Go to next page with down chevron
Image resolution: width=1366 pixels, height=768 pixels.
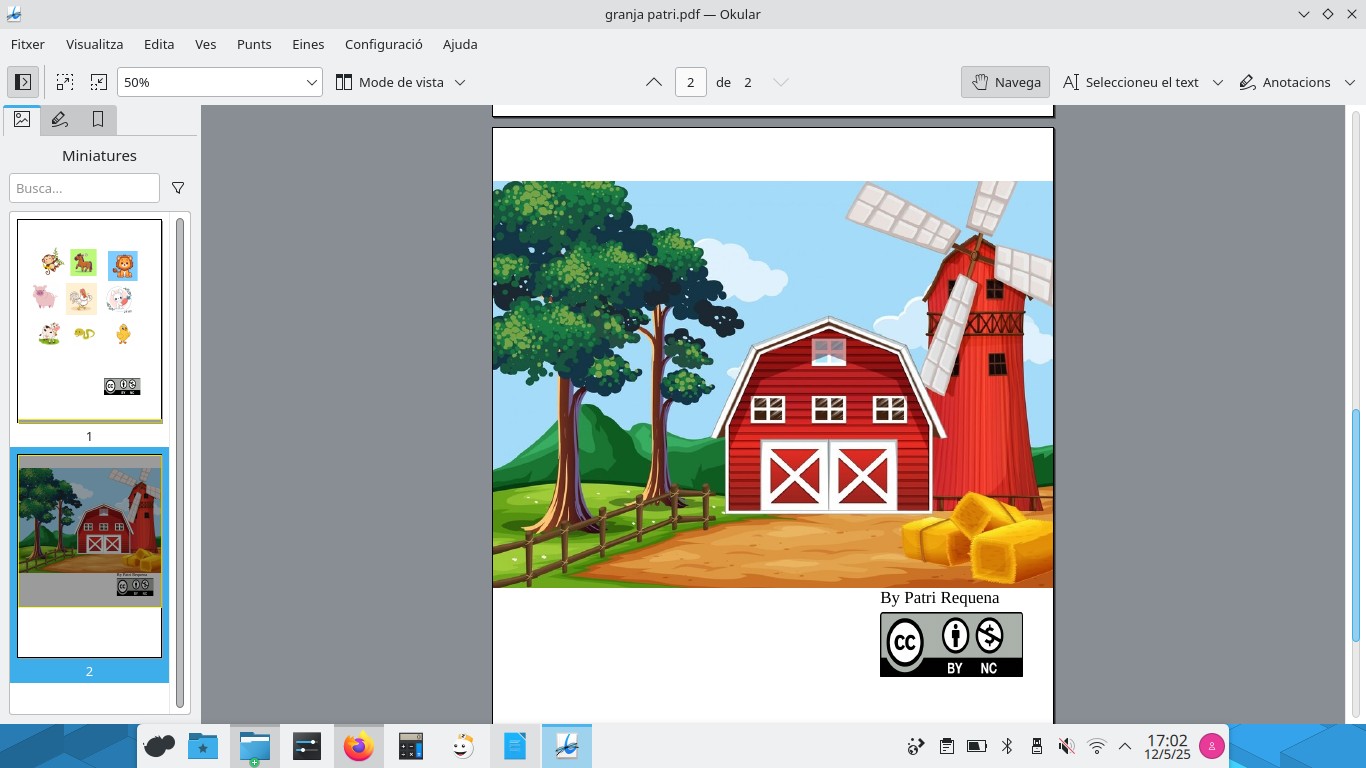coord(781,82)
